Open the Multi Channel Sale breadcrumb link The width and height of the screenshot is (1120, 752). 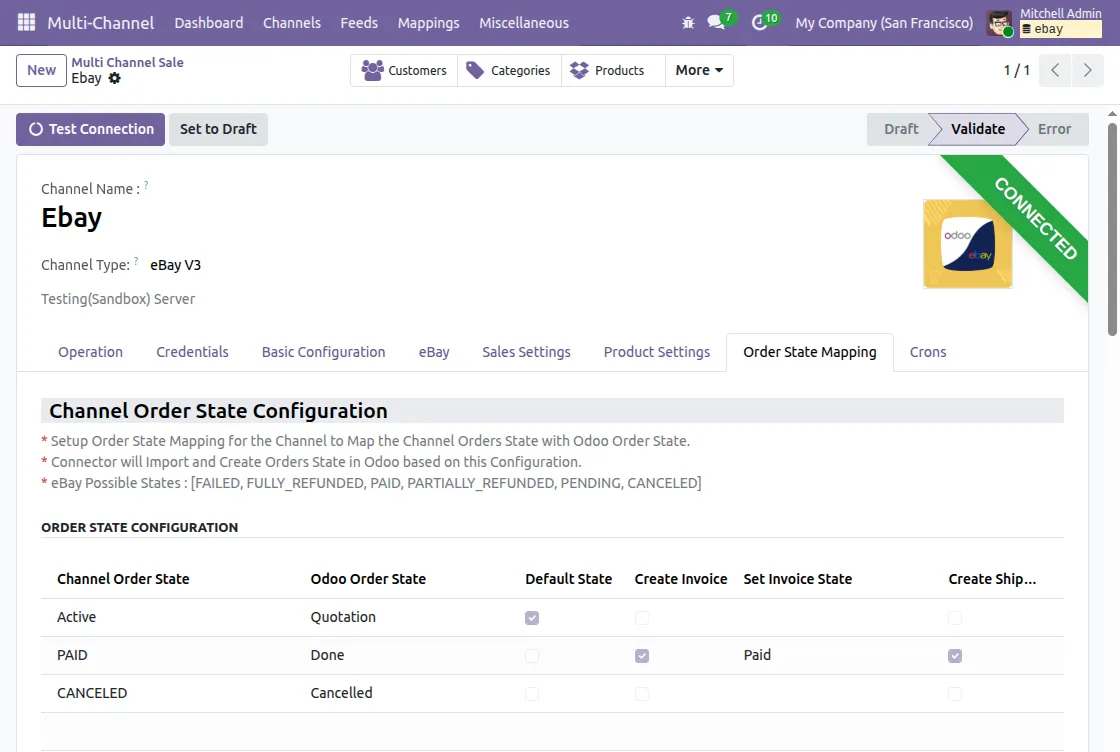click(x=127, y=62)
